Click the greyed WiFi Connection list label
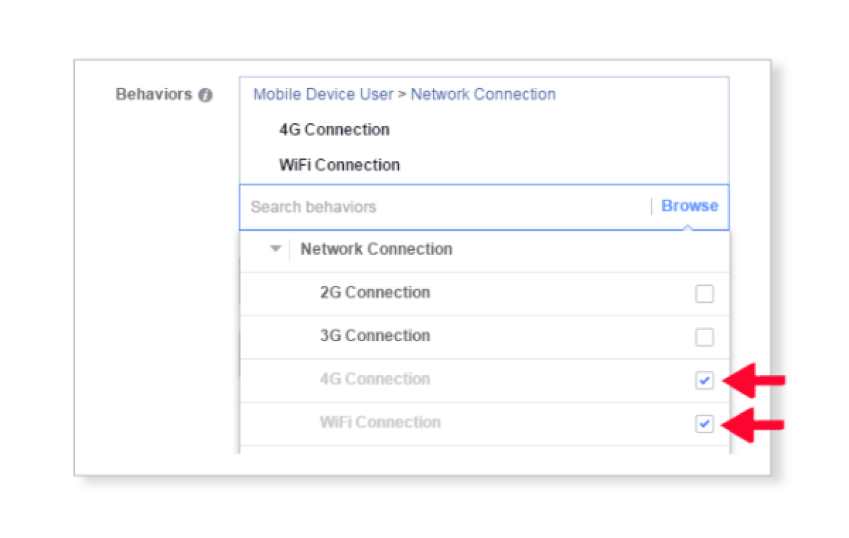849x538 pixels. [380, 422]
